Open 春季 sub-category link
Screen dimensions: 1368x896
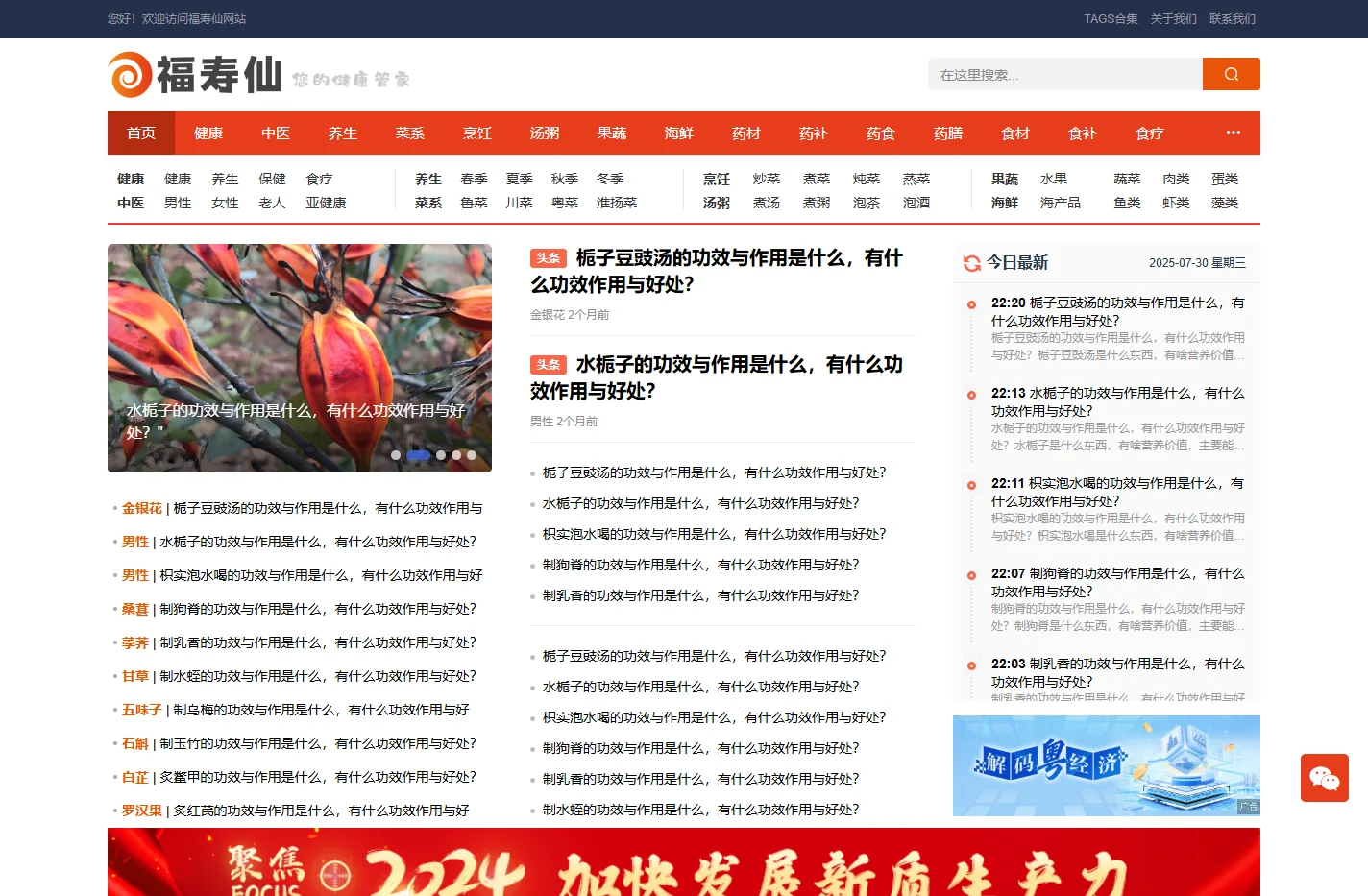coord(474,179)
